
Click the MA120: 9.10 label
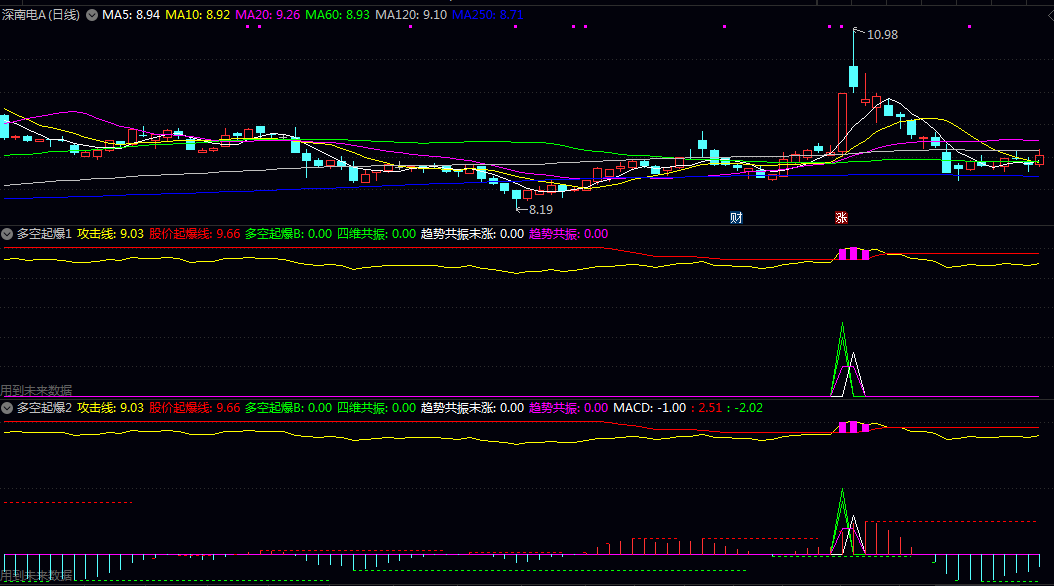click(411, 15)
